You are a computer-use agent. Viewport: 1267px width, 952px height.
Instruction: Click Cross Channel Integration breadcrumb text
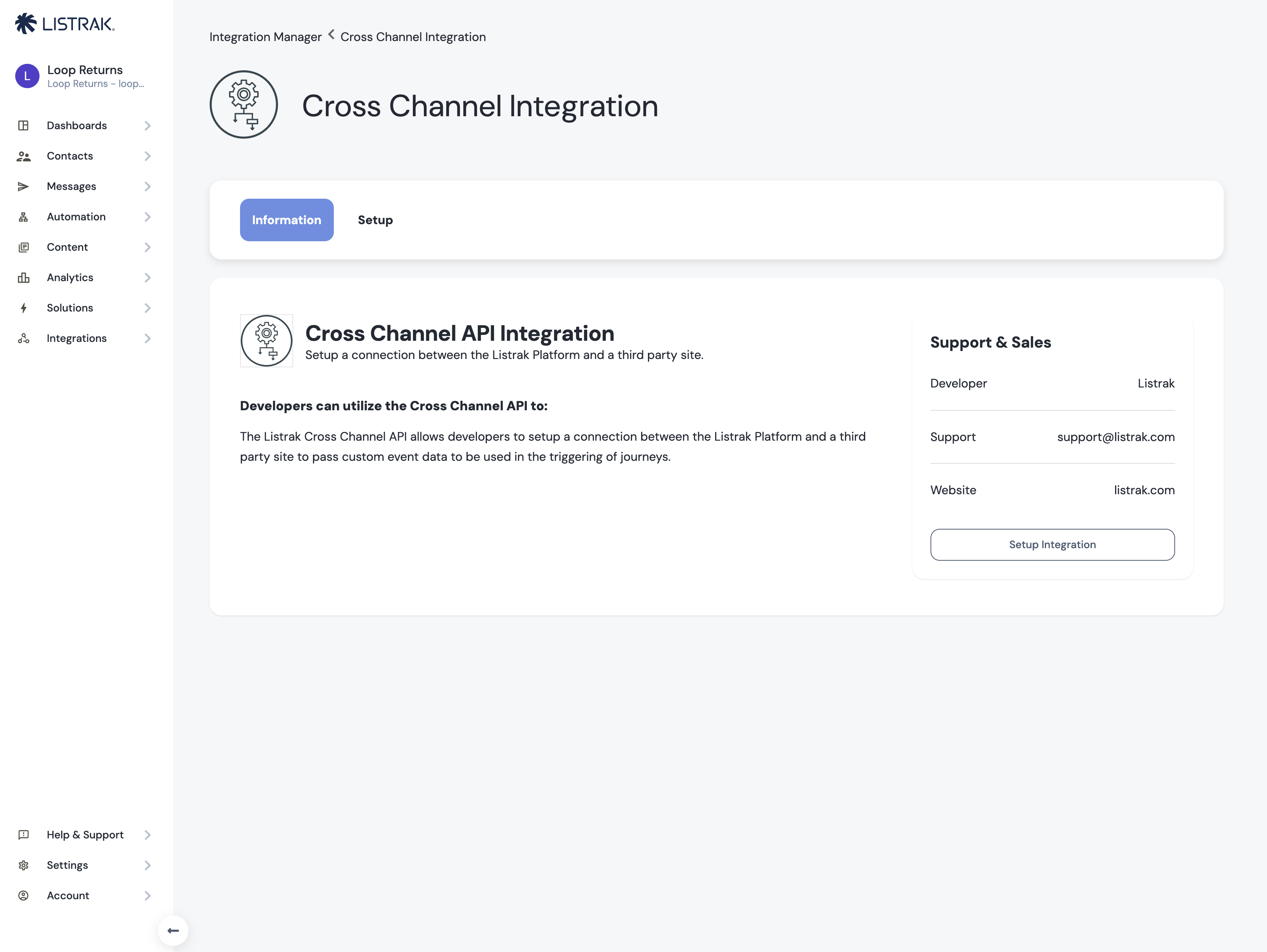(413, 37)
